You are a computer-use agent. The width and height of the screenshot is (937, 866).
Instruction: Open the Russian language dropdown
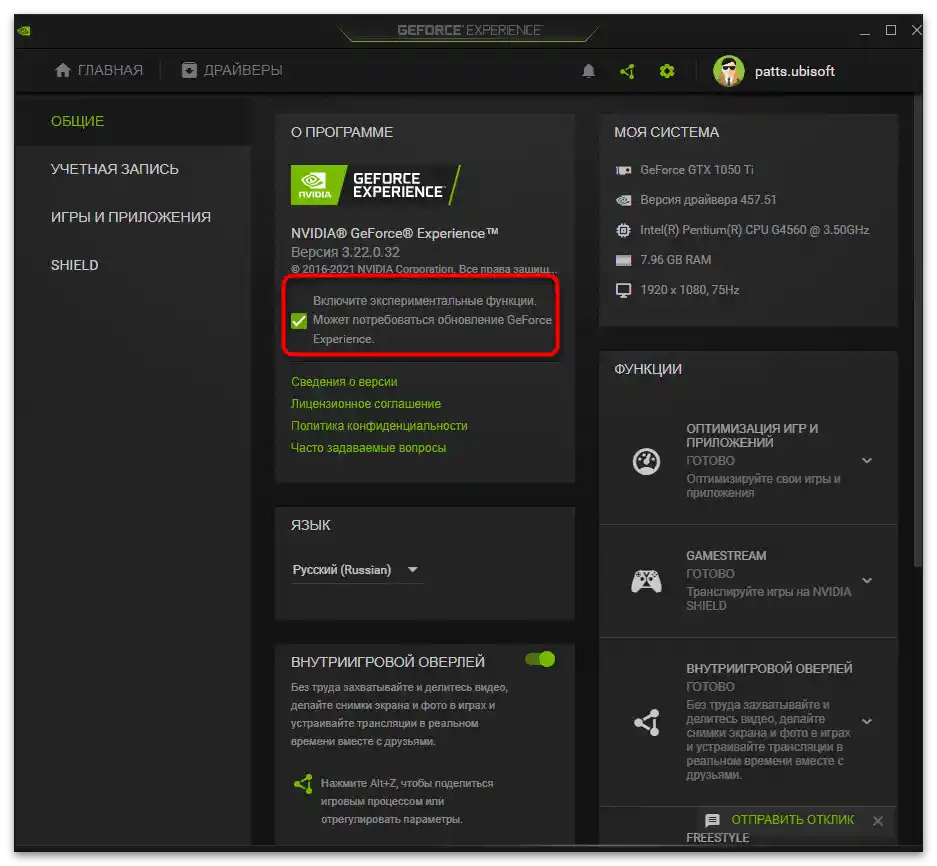point(357,570)
